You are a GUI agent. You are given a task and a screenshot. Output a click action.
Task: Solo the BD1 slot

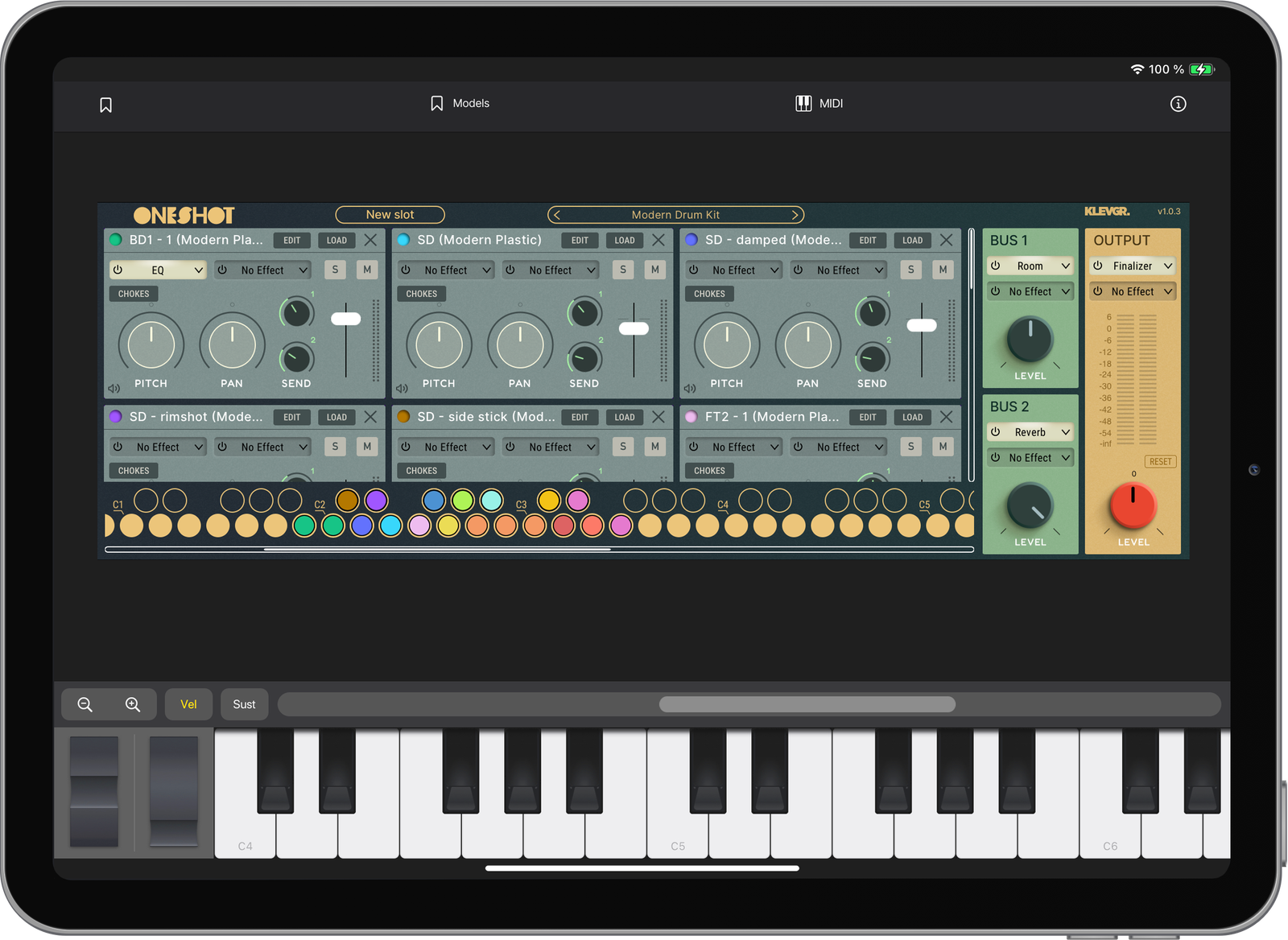point(335,270)
